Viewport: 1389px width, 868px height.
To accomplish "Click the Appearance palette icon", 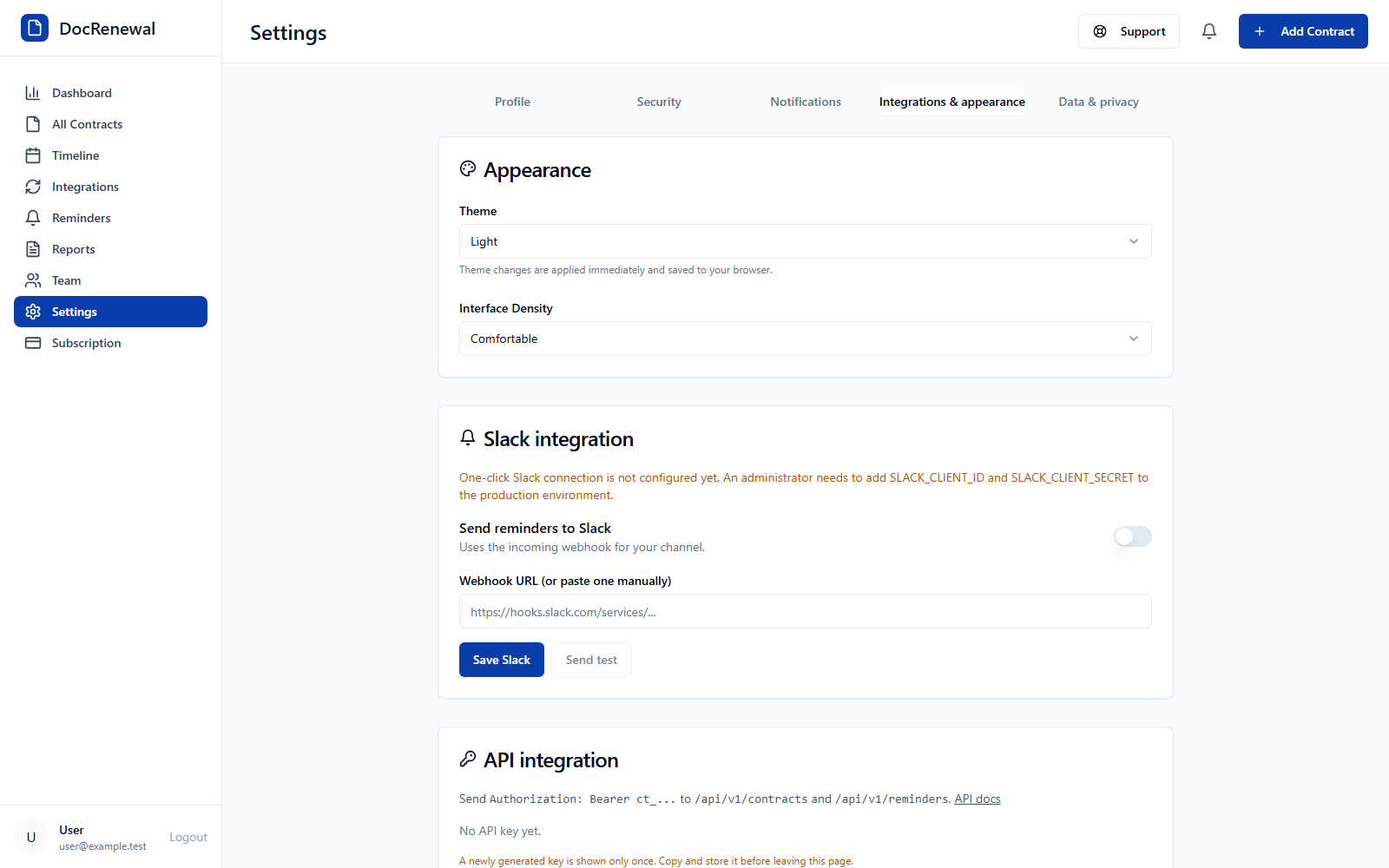I will point(468,168).
